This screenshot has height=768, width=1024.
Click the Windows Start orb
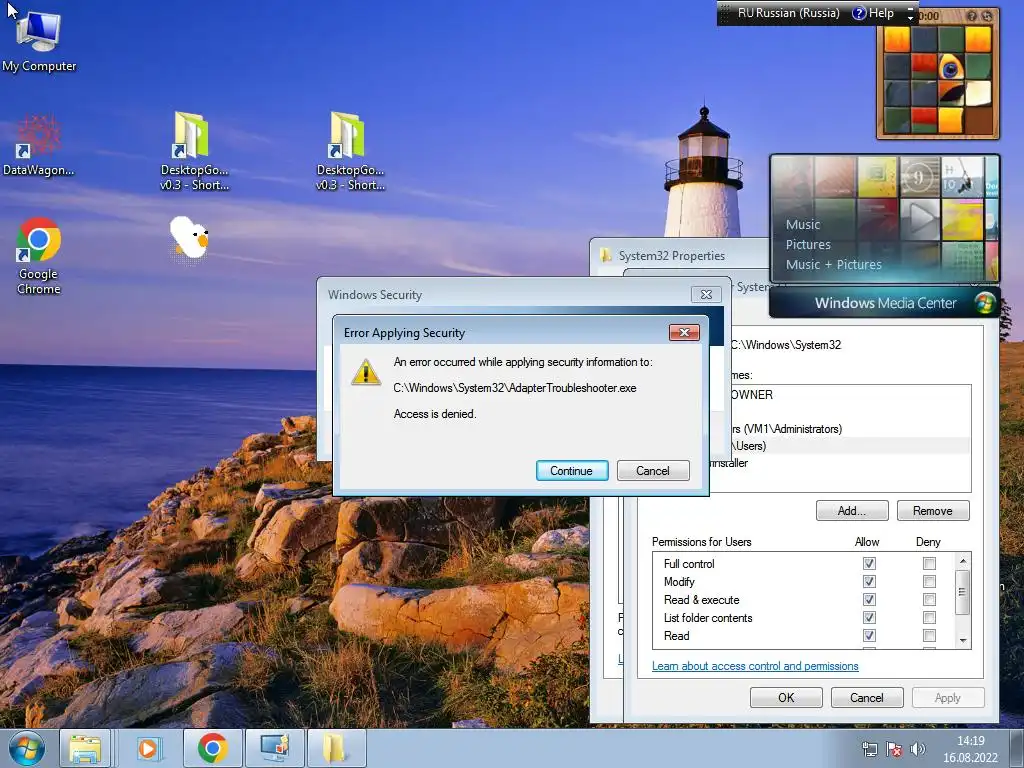click(27, 748)
